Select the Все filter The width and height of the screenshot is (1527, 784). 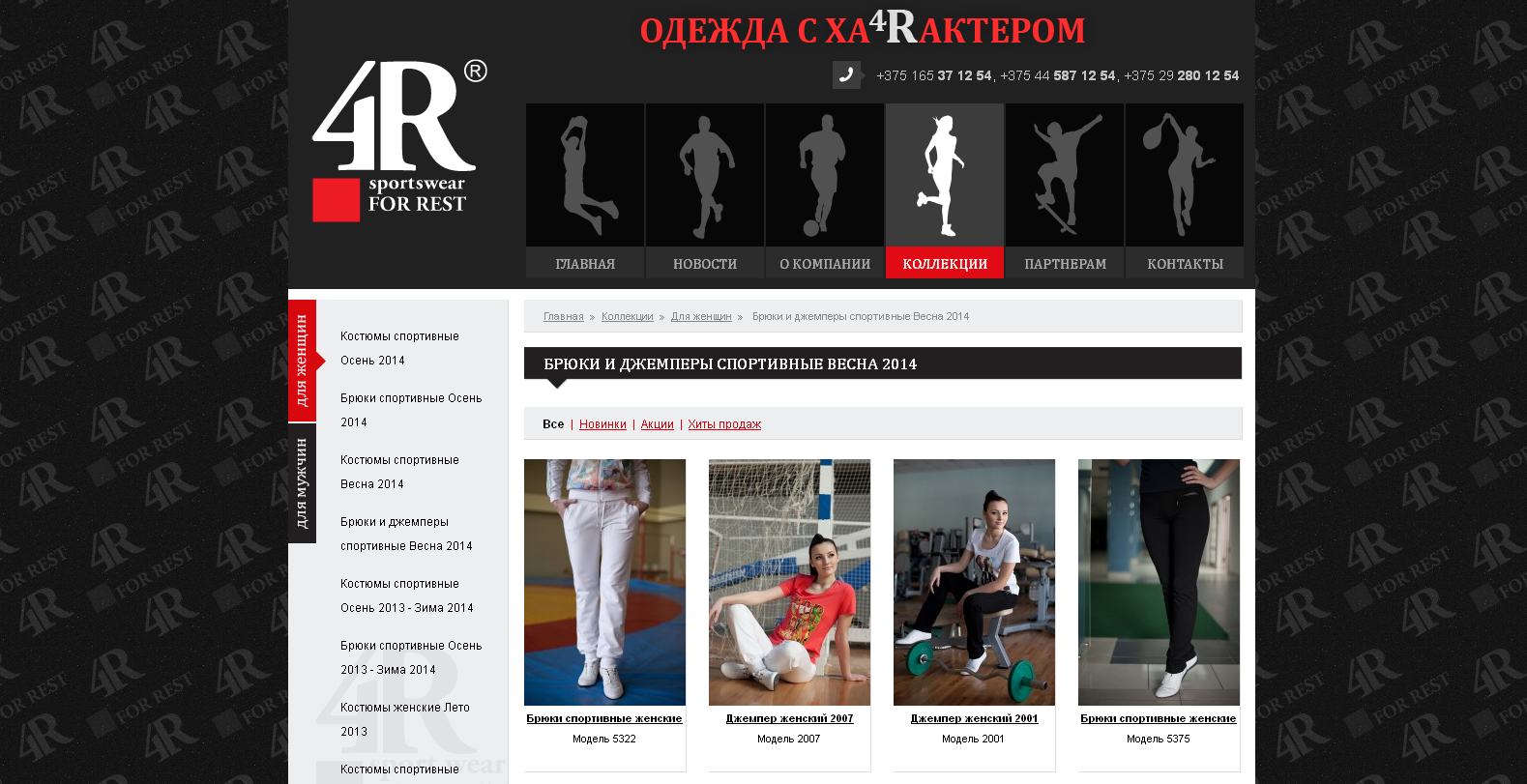tap(553, 424)
